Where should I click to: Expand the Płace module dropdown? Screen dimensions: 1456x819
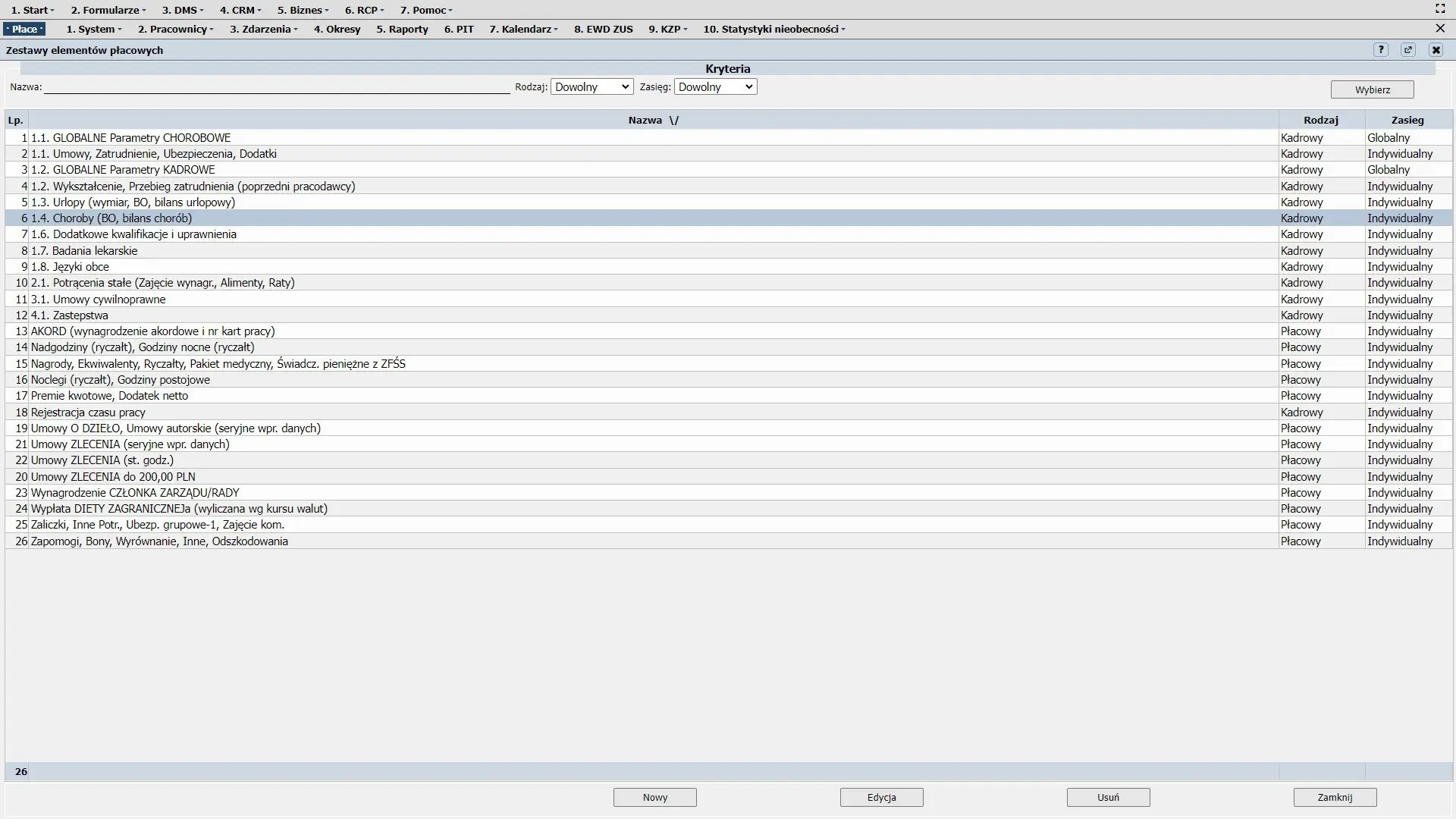click(x=24, y=29)
